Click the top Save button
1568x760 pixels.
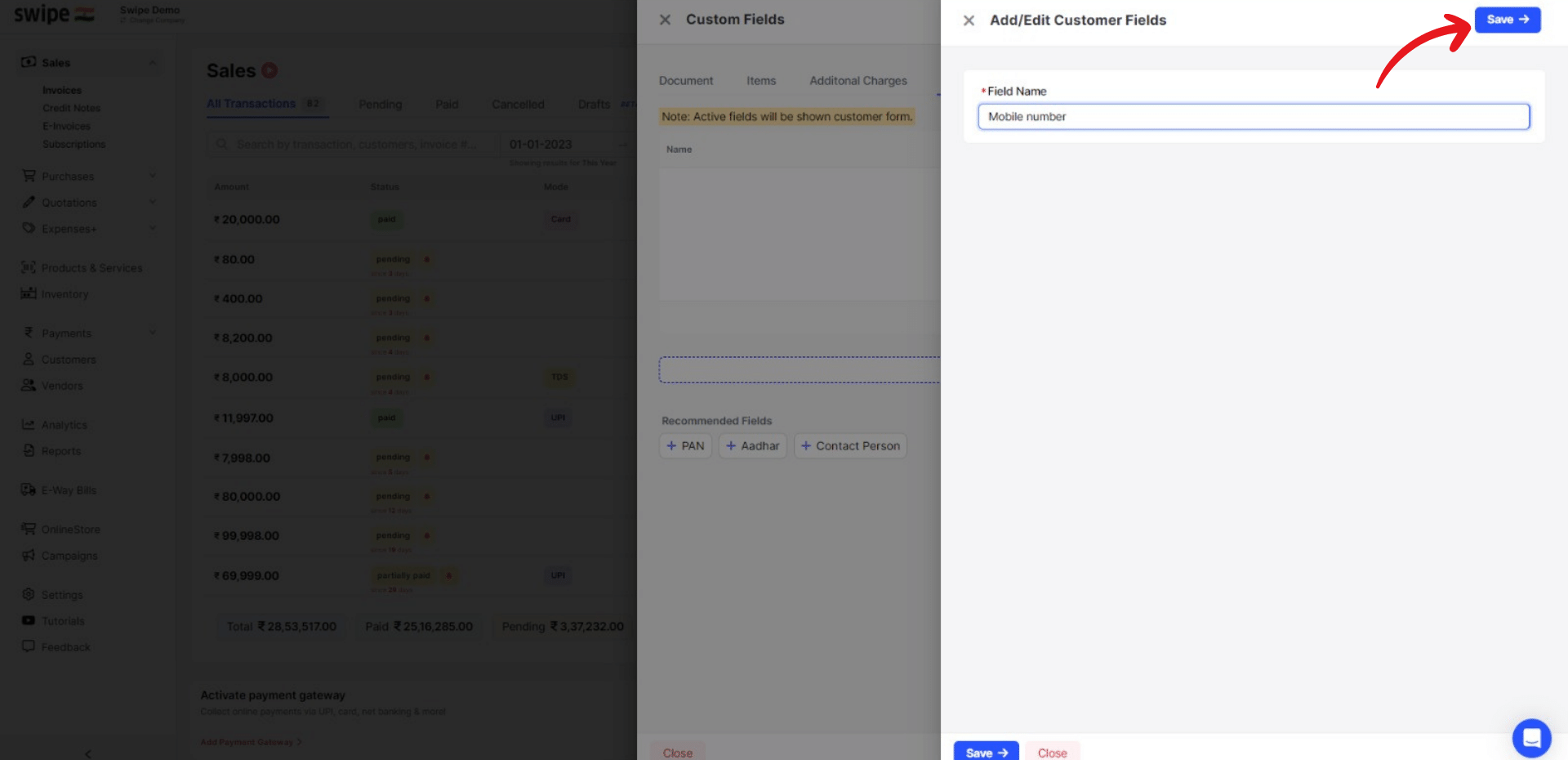[x=1508, y=20]
